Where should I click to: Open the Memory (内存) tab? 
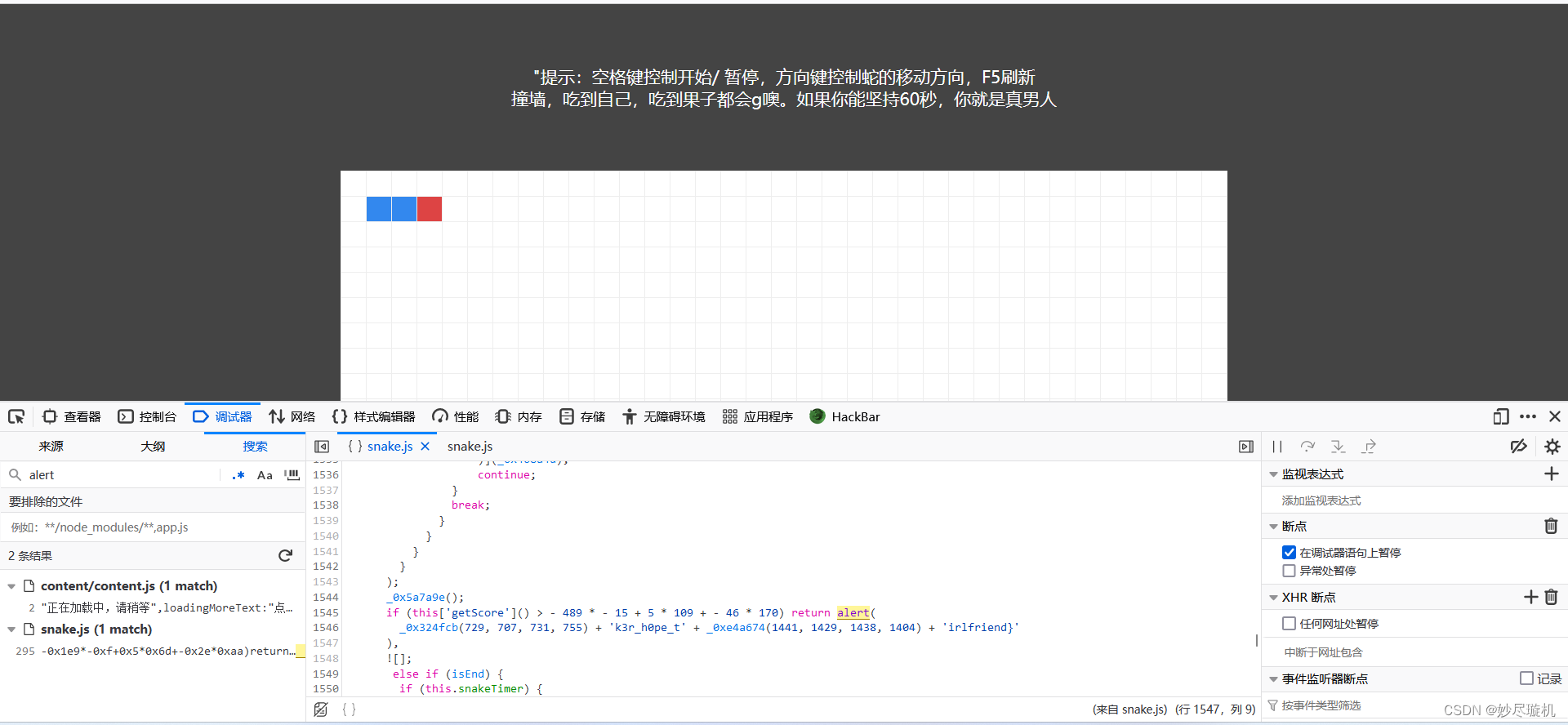tap(519, 417)
